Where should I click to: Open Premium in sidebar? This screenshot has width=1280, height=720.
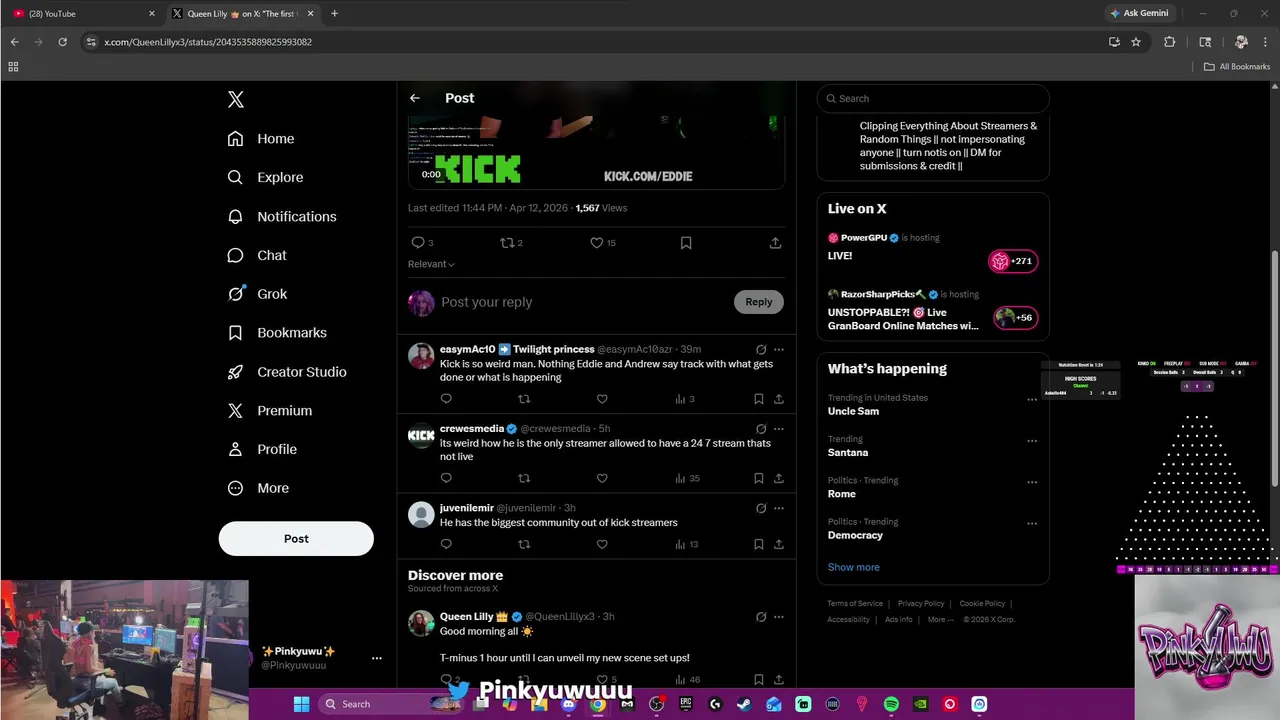click(270, 411)
